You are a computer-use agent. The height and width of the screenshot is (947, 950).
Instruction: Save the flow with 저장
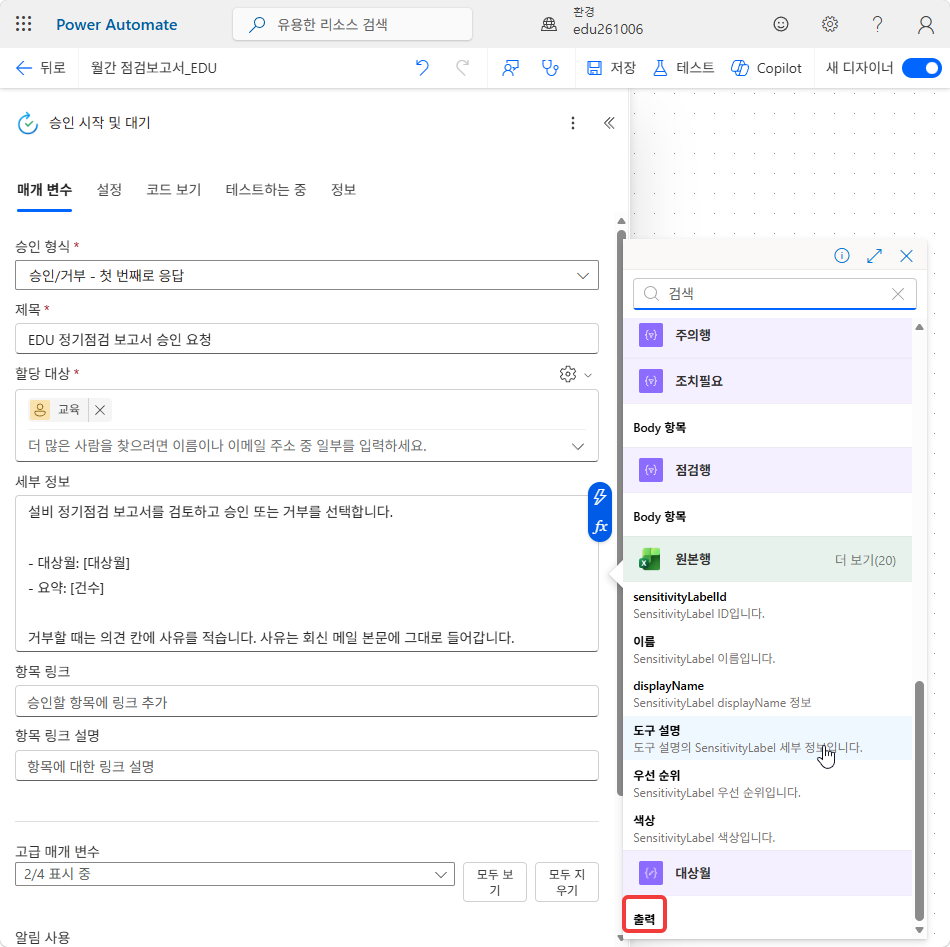coord(611,68)
